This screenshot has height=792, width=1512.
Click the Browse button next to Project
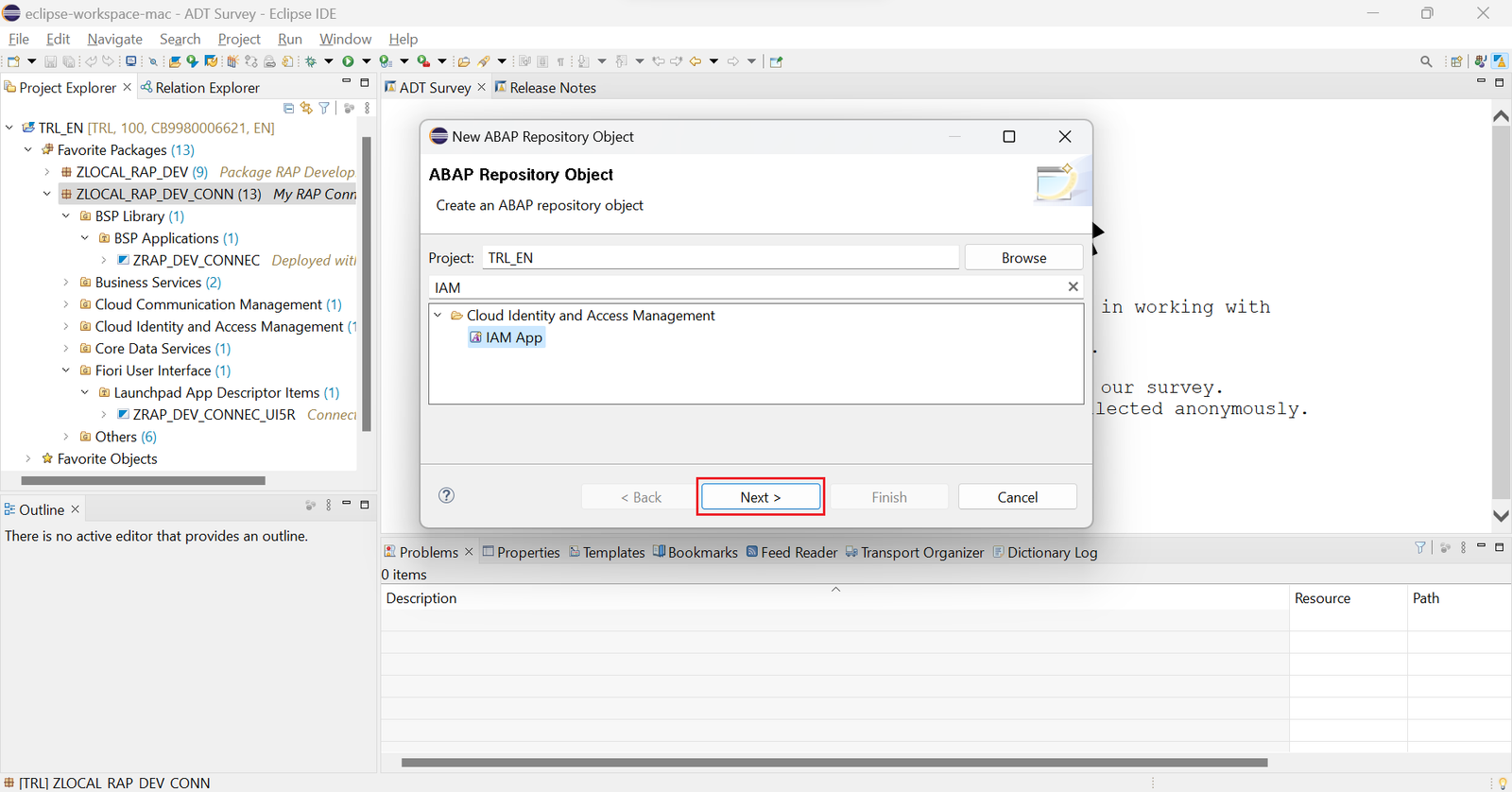(x=1023, y=258)
